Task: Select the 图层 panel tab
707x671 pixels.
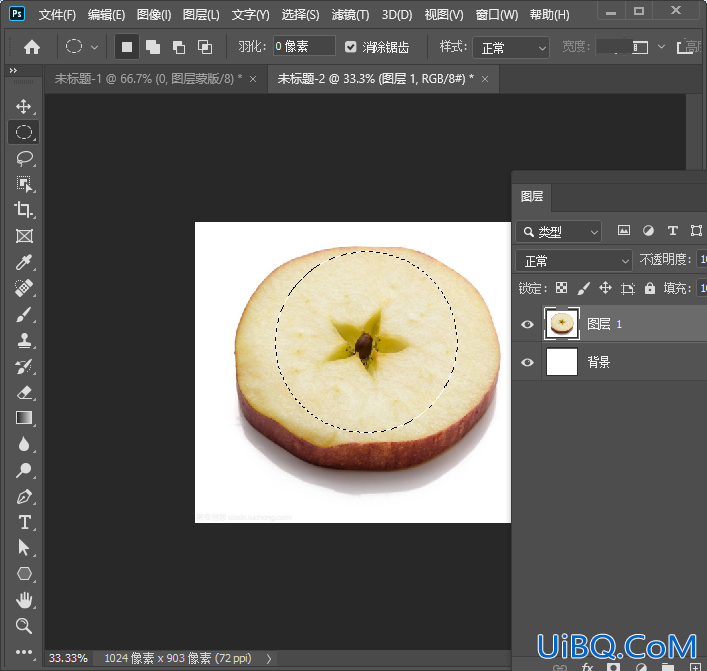Action: tap(532, 197)
